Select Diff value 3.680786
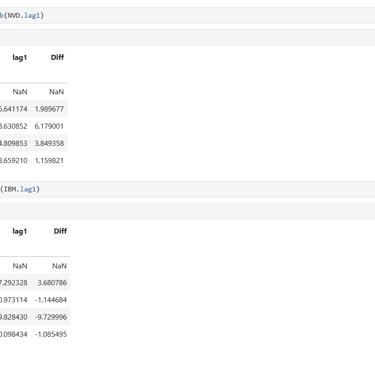375x366 pixels. pos(52,283)
